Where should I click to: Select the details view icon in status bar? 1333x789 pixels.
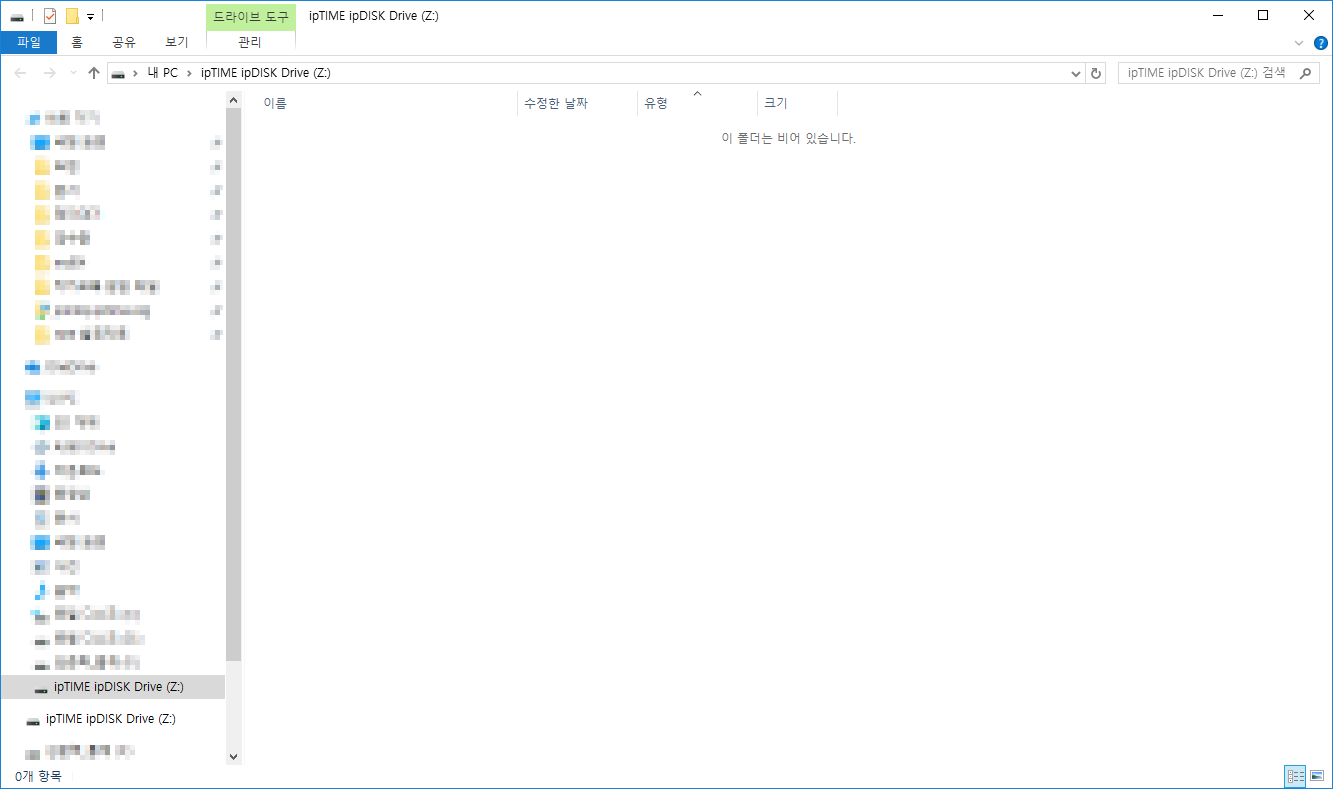pos(1296,776)
